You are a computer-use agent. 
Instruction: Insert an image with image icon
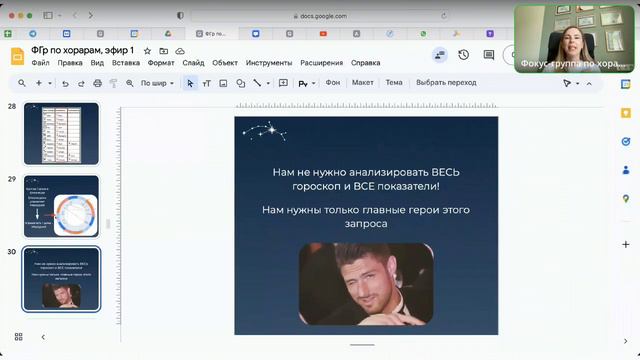pyautogui.click(x=223, y=83)
